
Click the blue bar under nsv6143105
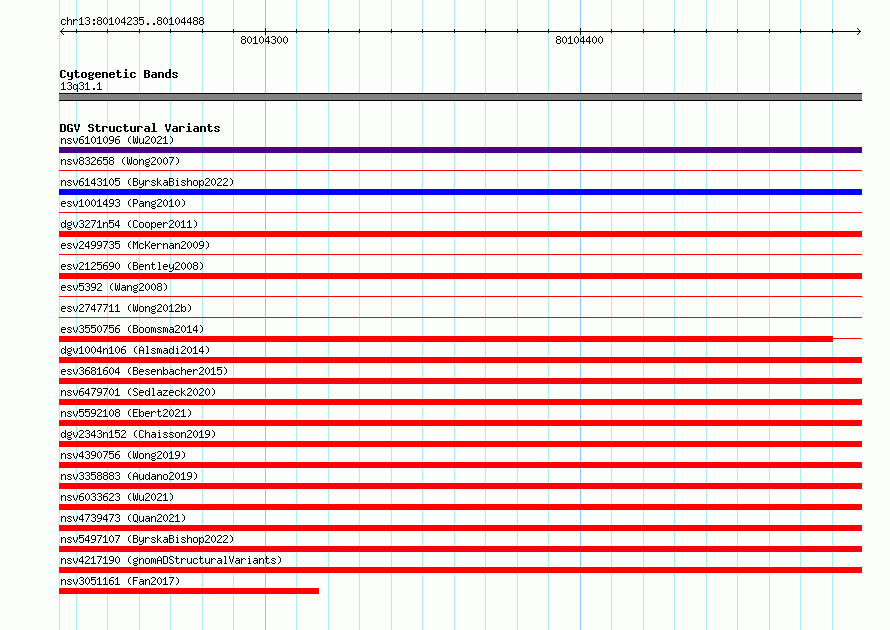pos(460,192)
